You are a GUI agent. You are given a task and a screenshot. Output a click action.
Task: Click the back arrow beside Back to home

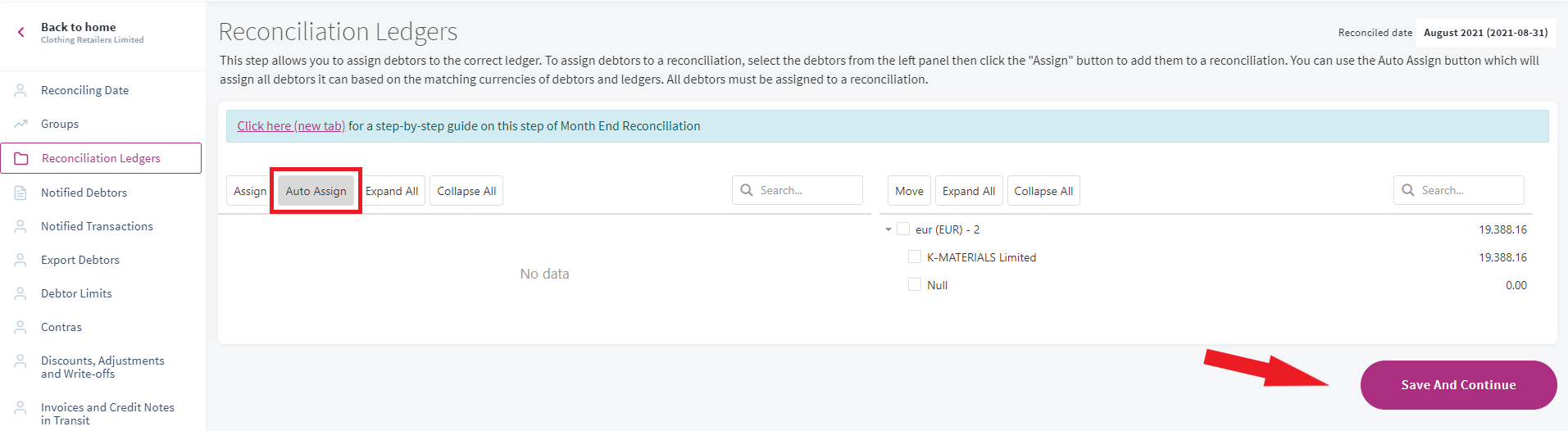(21, 32)
